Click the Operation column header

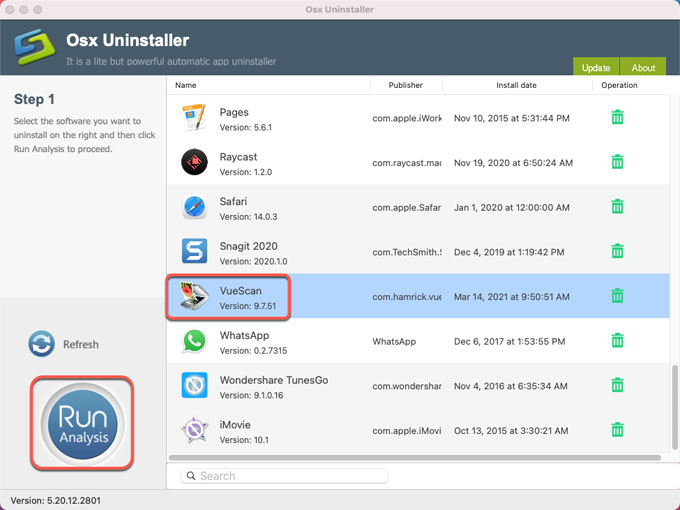pos(619,85)
